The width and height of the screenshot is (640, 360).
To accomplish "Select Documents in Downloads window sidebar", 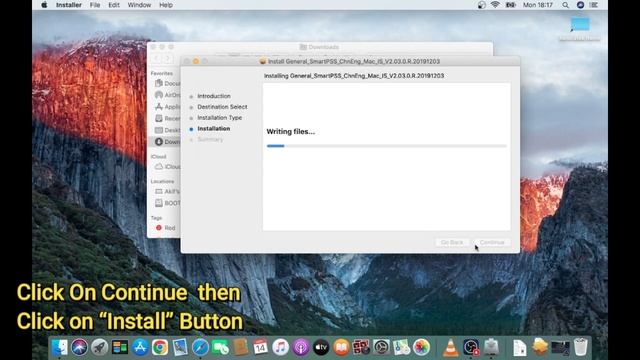I will pos(167,83).
